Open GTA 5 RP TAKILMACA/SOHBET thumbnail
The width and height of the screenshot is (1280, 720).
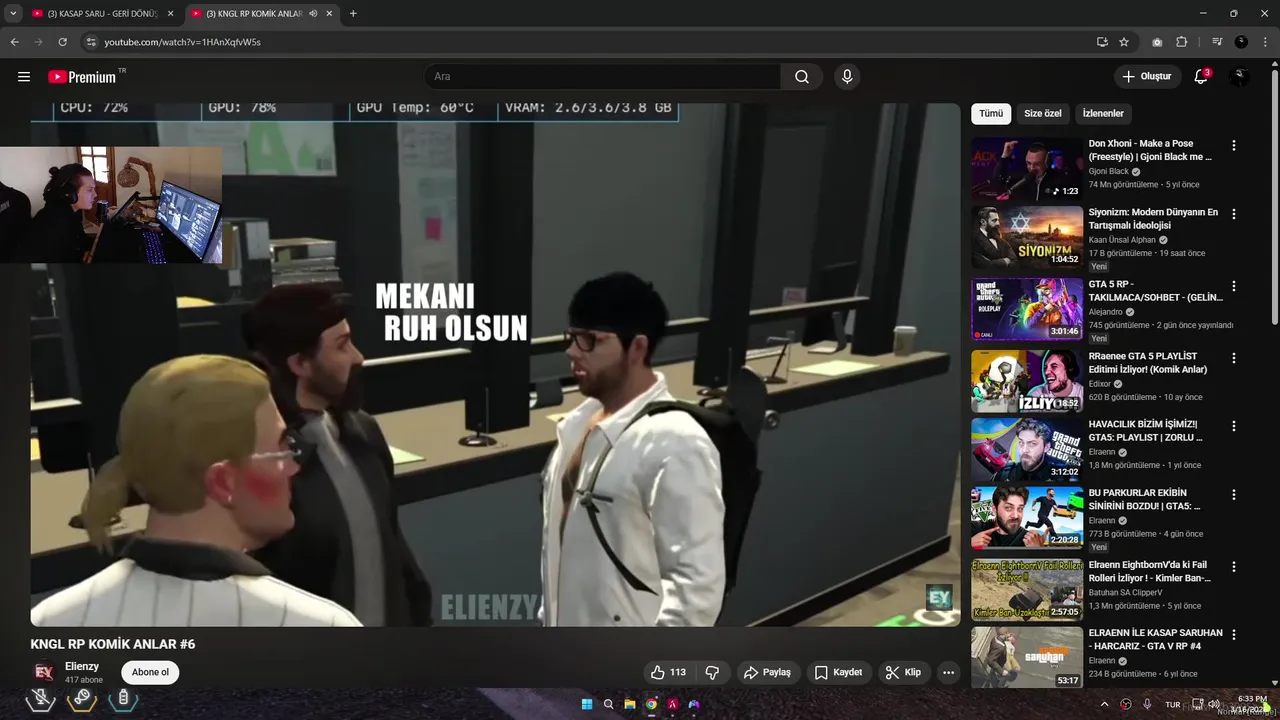tap(1027, 309)
